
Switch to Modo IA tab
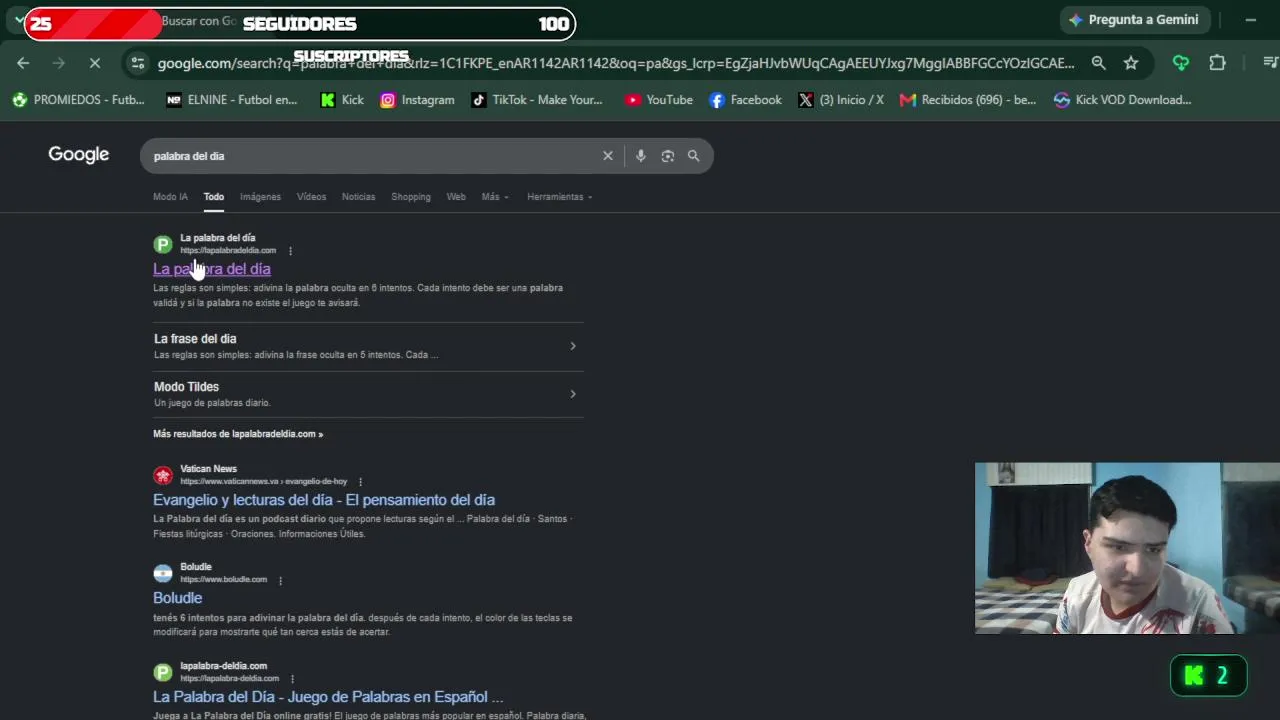point(170,197)
